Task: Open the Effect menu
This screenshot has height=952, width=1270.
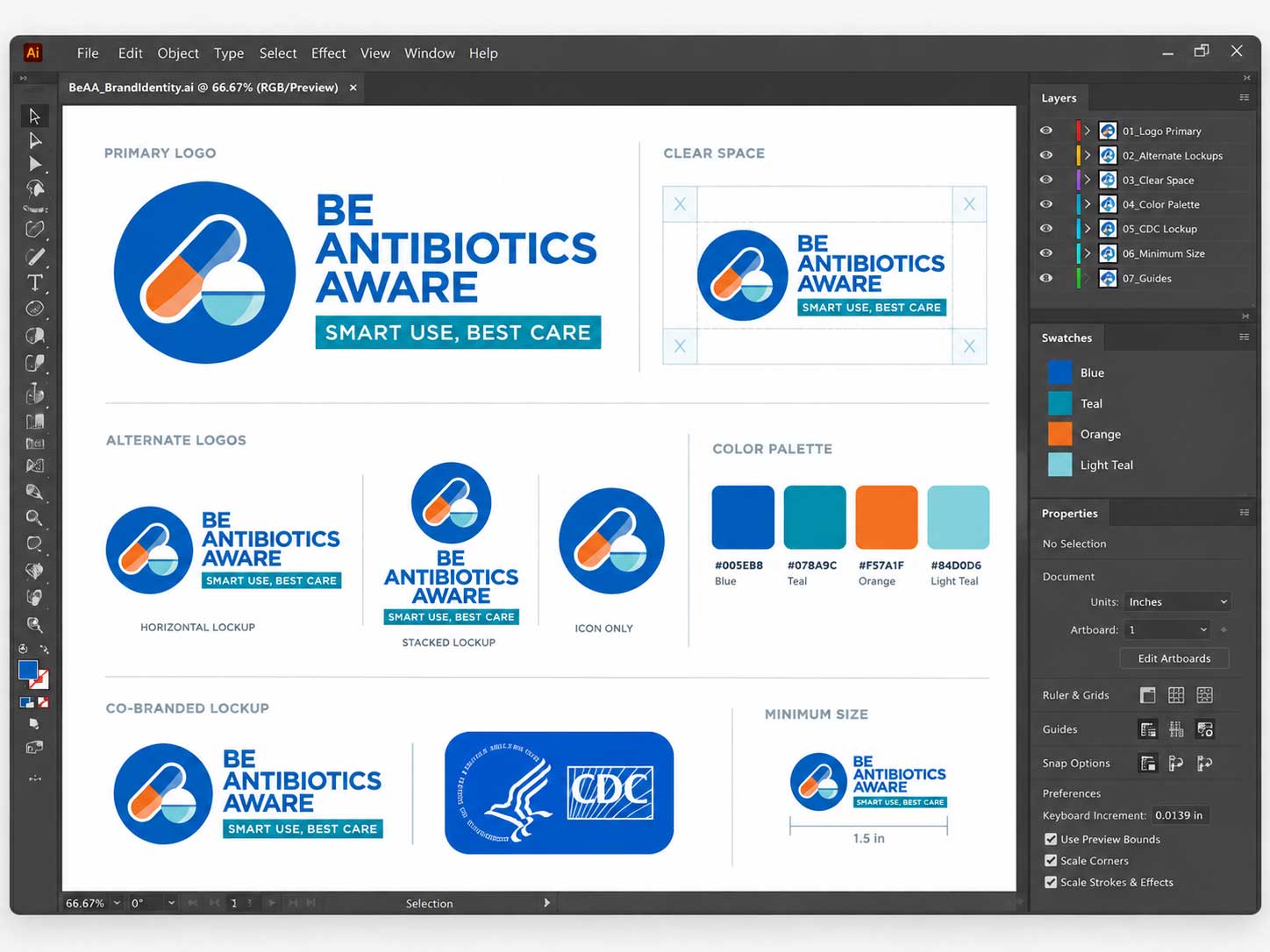Action: click(x=329, y=53)
